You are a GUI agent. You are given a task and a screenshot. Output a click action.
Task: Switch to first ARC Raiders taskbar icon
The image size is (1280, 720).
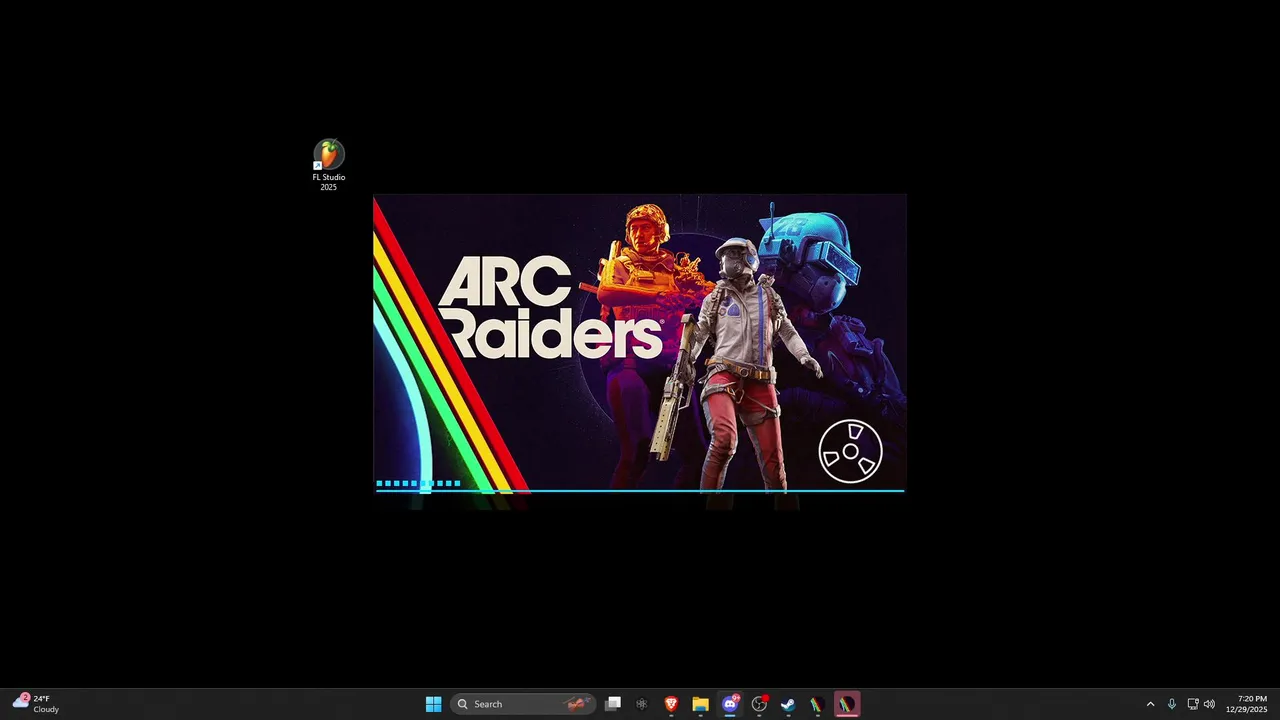817,704
